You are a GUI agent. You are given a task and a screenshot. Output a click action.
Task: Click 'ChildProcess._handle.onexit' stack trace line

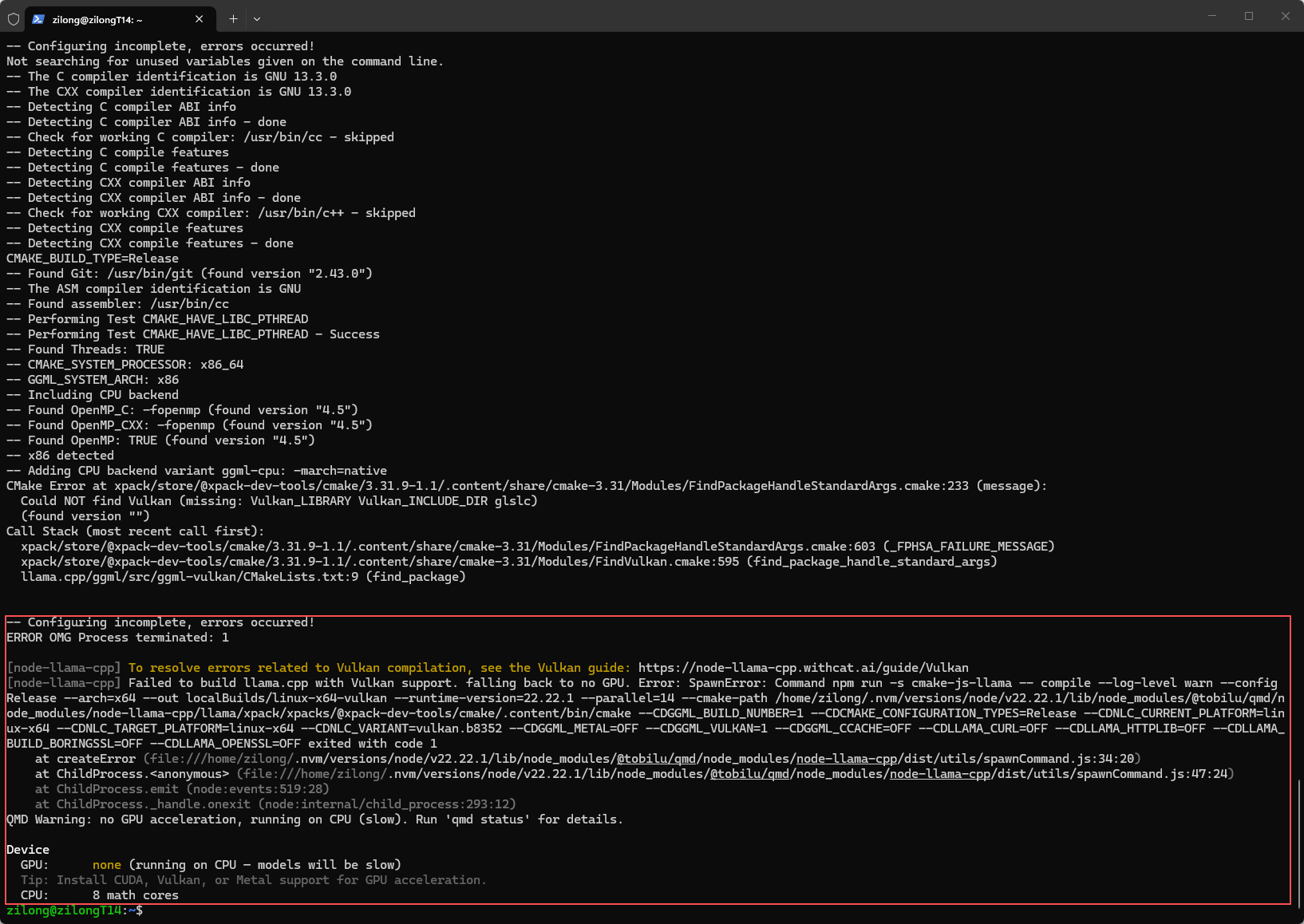coord(275,804)
